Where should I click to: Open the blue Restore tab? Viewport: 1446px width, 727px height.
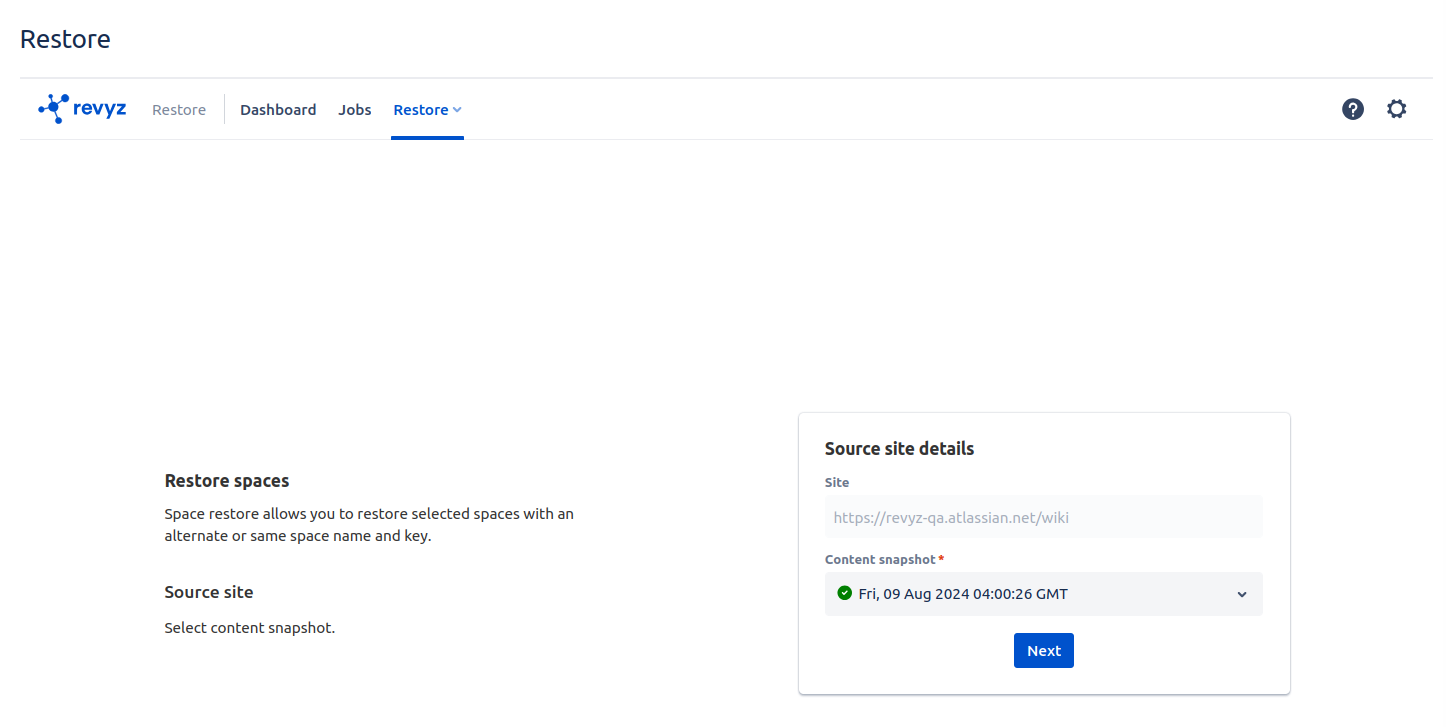tap(420, 110)
